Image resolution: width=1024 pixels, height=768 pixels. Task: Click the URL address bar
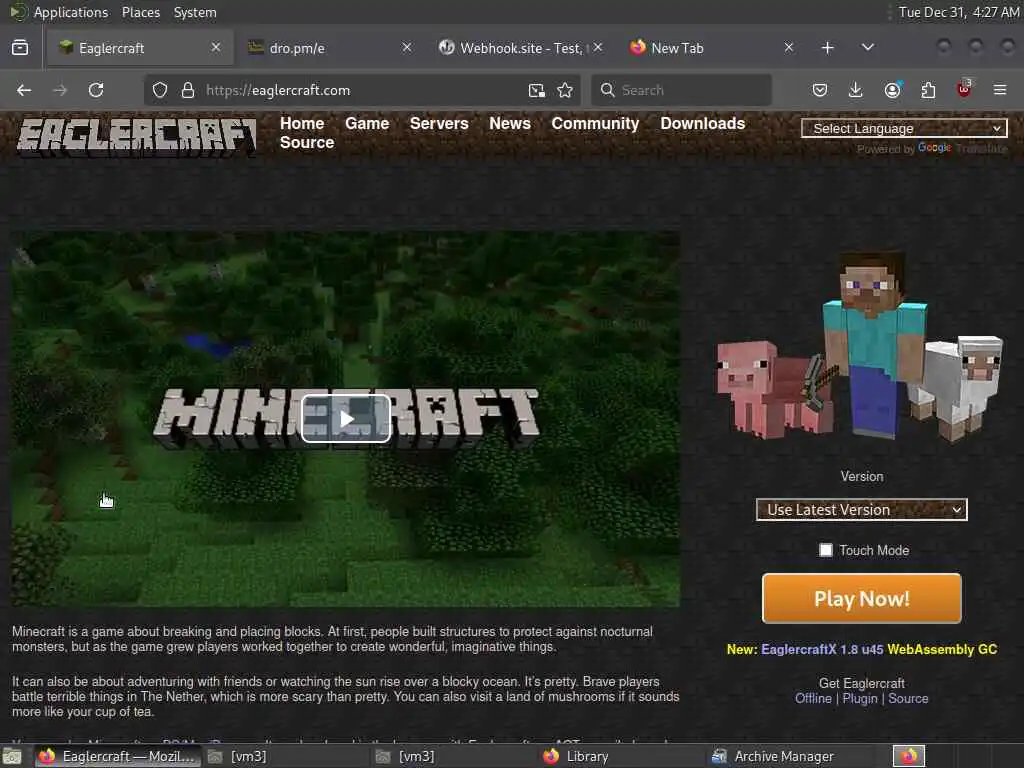362,90
